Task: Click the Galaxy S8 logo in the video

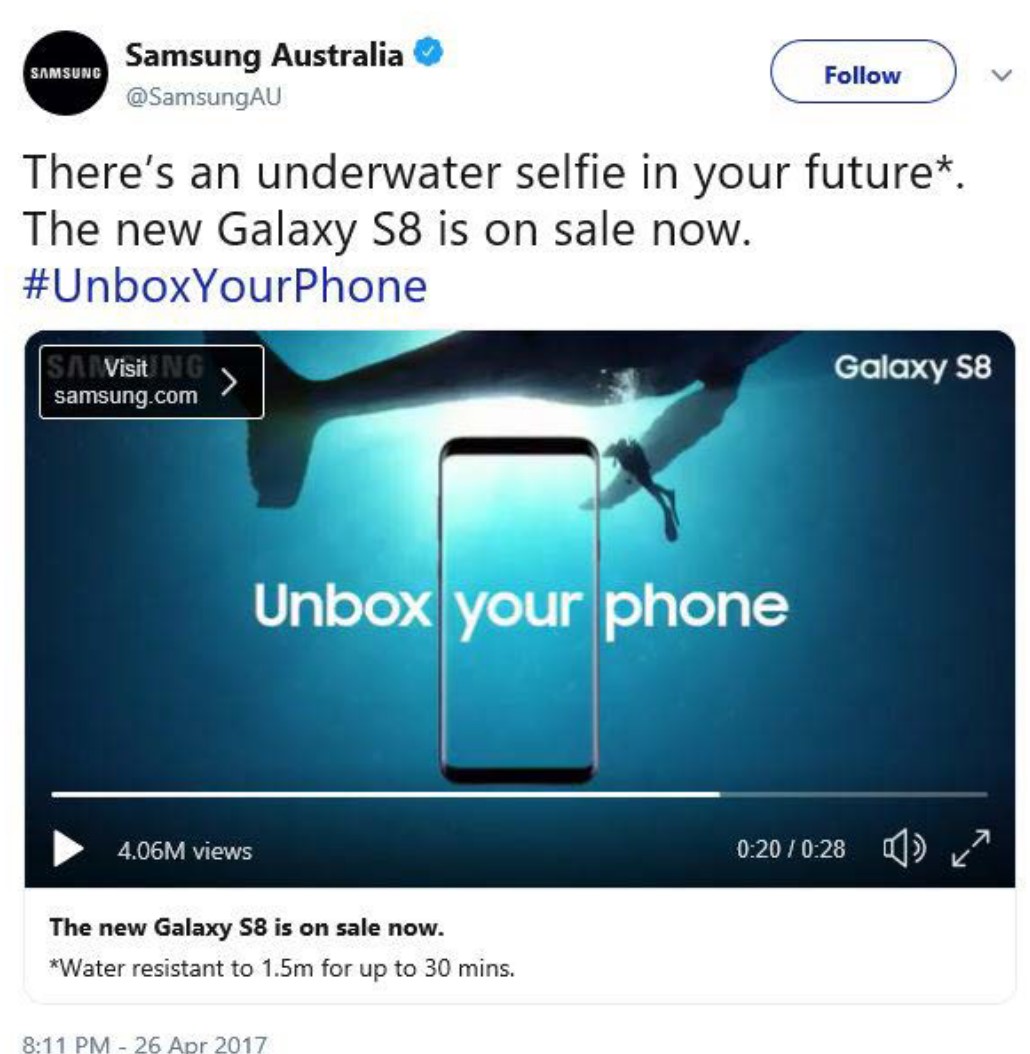Action: pos(912,368)
